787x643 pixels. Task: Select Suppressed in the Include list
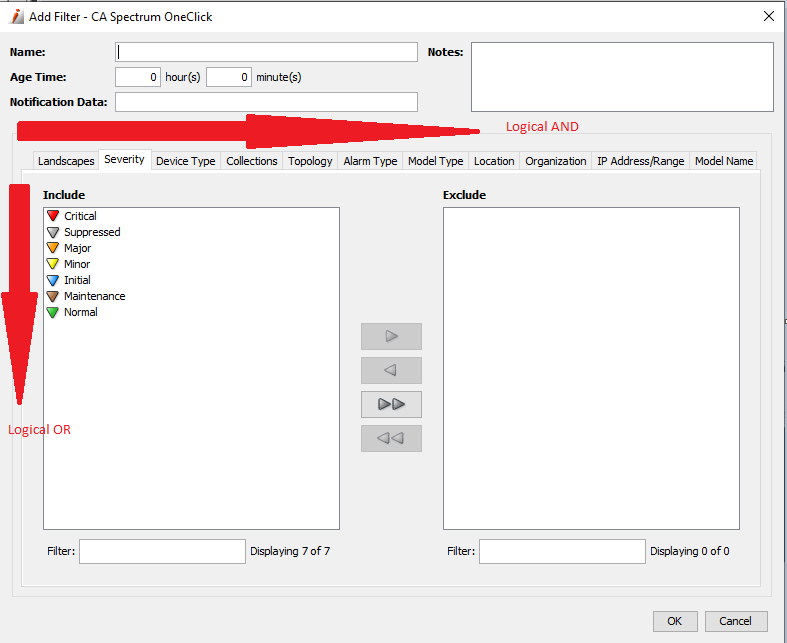tap(92, 232)
